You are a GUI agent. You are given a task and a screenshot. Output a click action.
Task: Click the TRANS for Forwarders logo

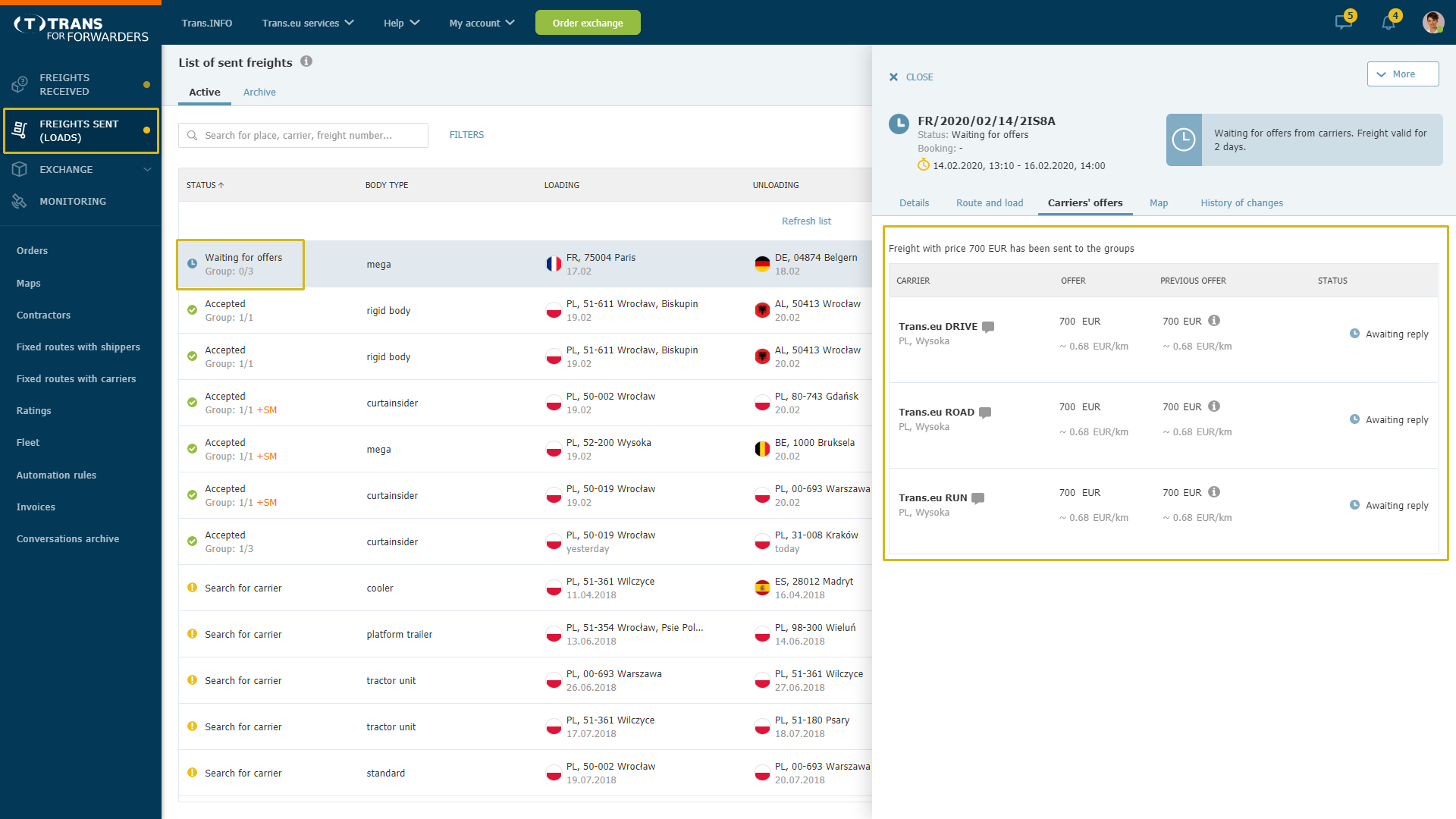(x=81, y=28)
